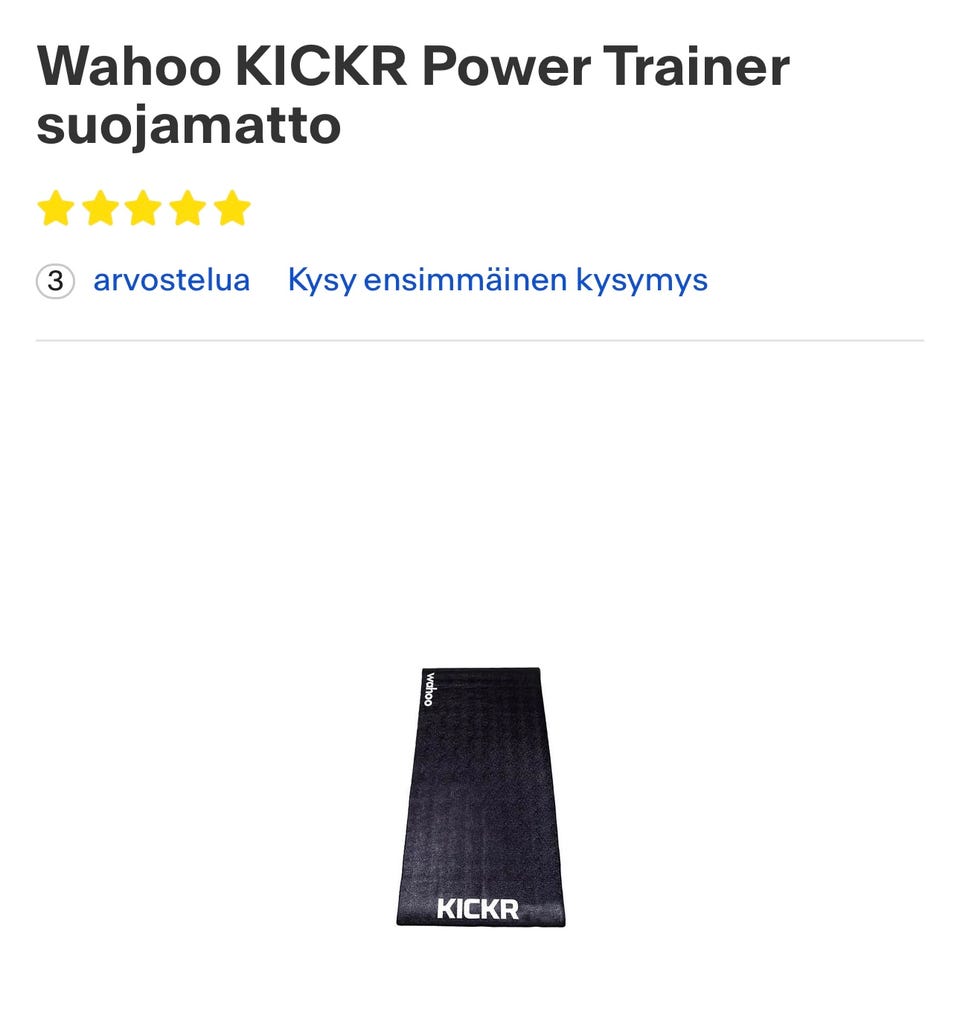Click the word "Kysy" in the blue link
This screenshot has width=960, height=1031.
click(x=322, y=281)
